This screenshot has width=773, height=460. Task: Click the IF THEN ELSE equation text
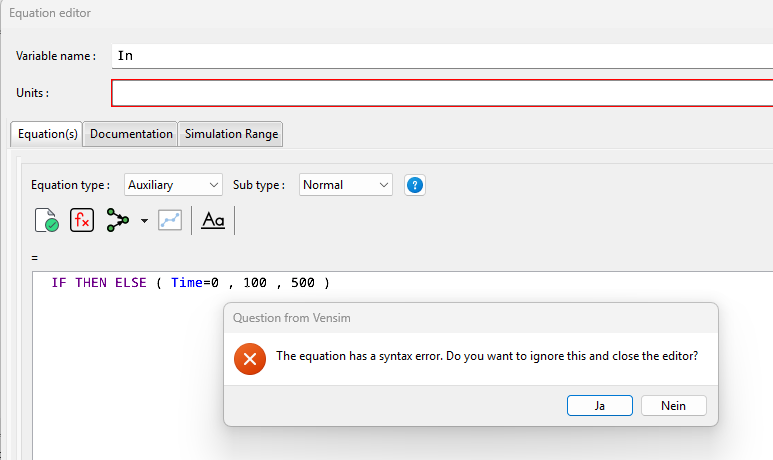191,283
